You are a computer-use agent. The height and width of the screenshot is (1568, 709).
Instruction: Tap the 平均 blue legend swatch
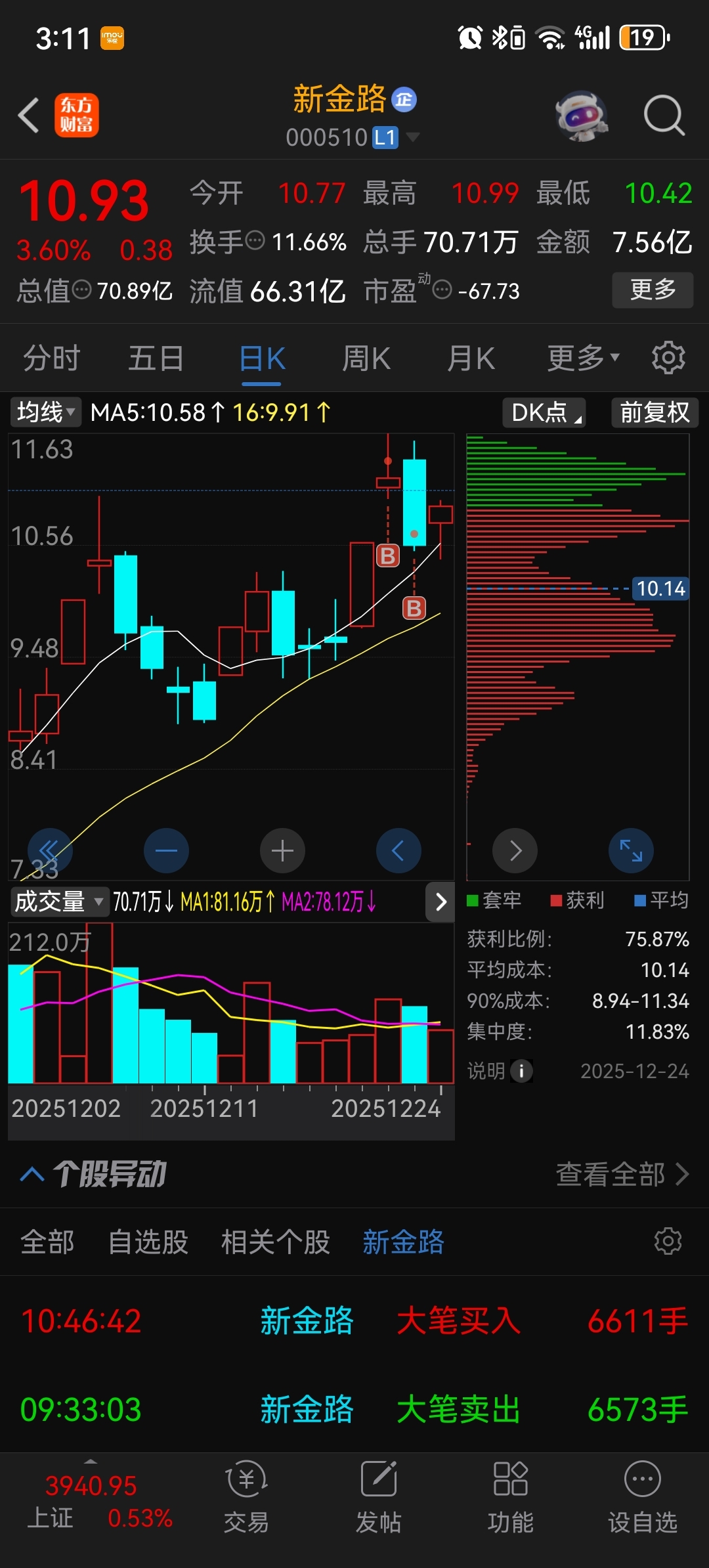(640, 900)
